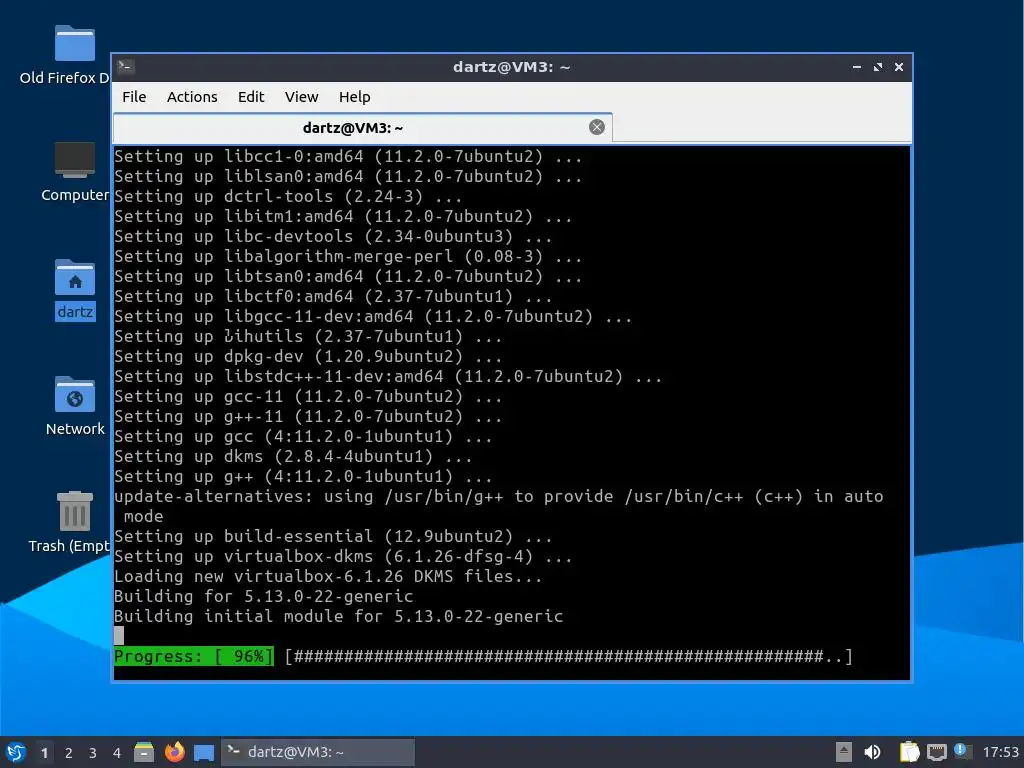Open the removable media eject tray icon
The image size is (1024, 768).
pos(844,752)
